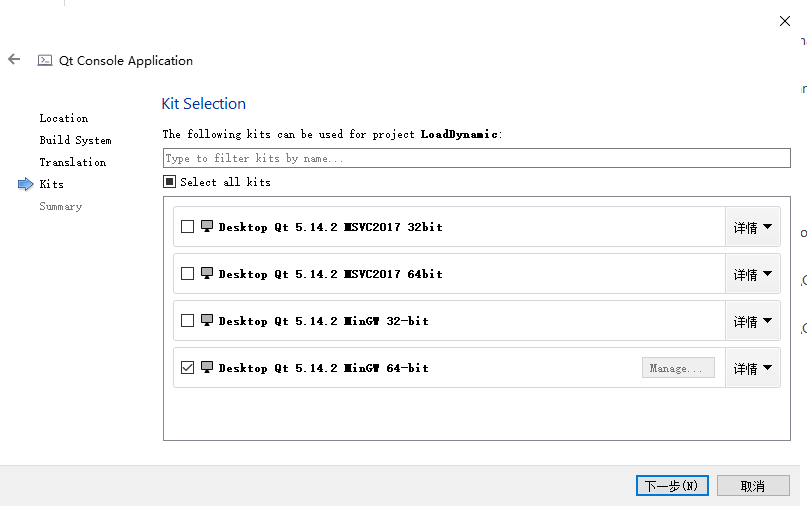The width and height of the screenshot is (807, 507).
Task: Click the Manage... button for MinGW 64-bit
Action: coord(678,368)
